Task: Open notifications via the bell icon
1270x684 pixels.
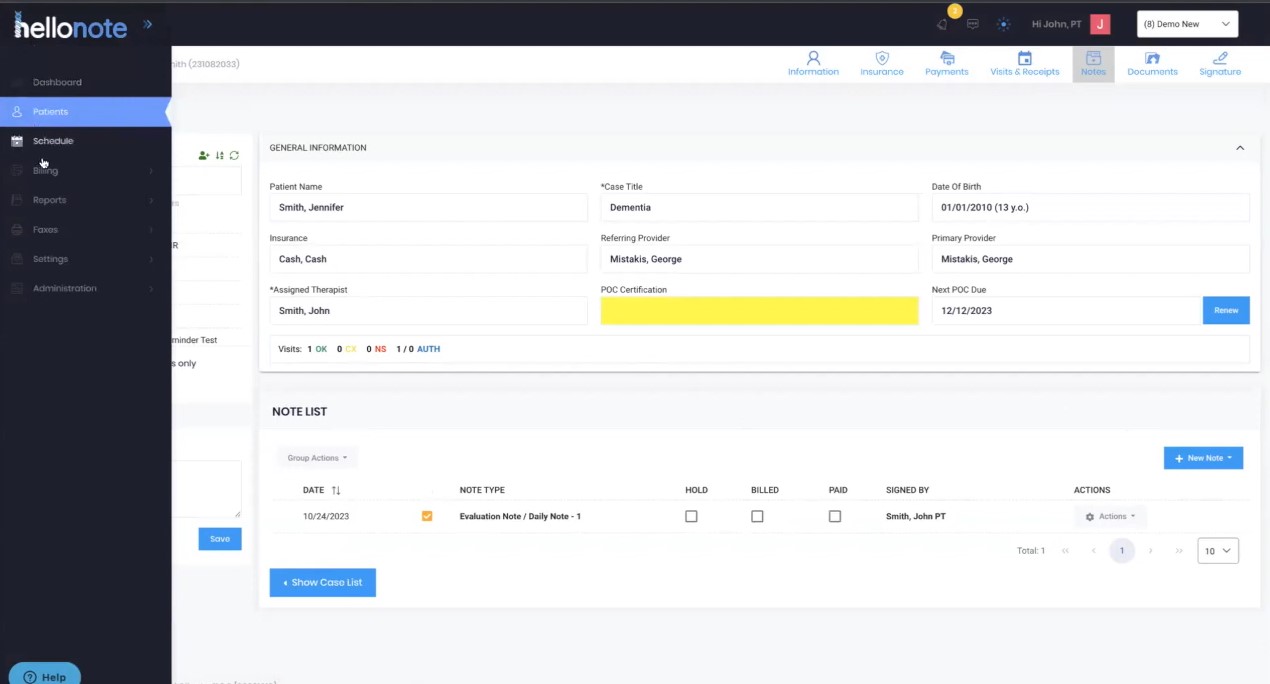Action: (x=940, y=24)
